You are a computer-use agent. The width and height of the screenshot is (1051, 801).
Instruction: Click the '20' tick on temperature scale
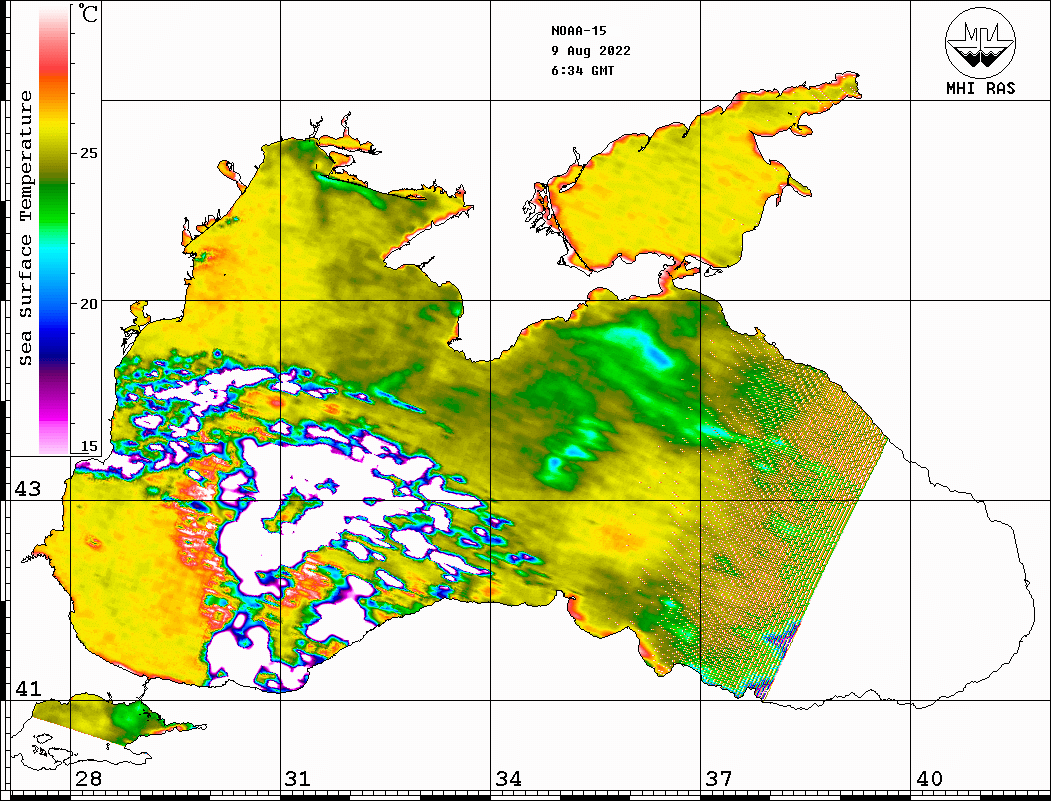pos(88,304)
